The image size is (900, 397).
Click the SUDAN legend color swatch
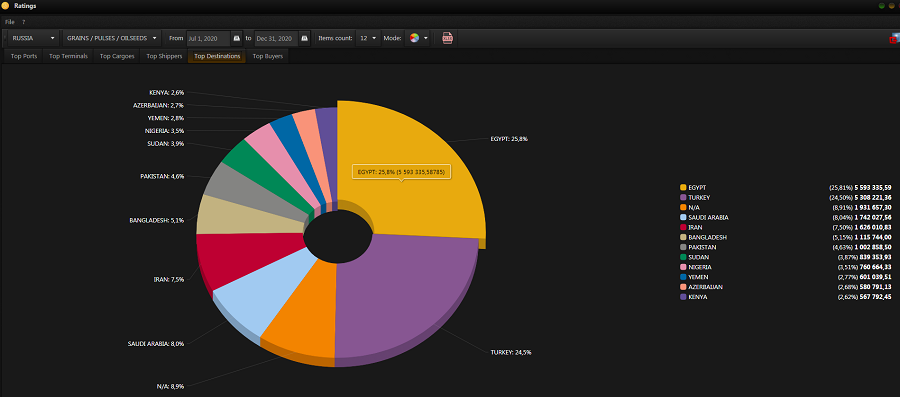(683, 257)
